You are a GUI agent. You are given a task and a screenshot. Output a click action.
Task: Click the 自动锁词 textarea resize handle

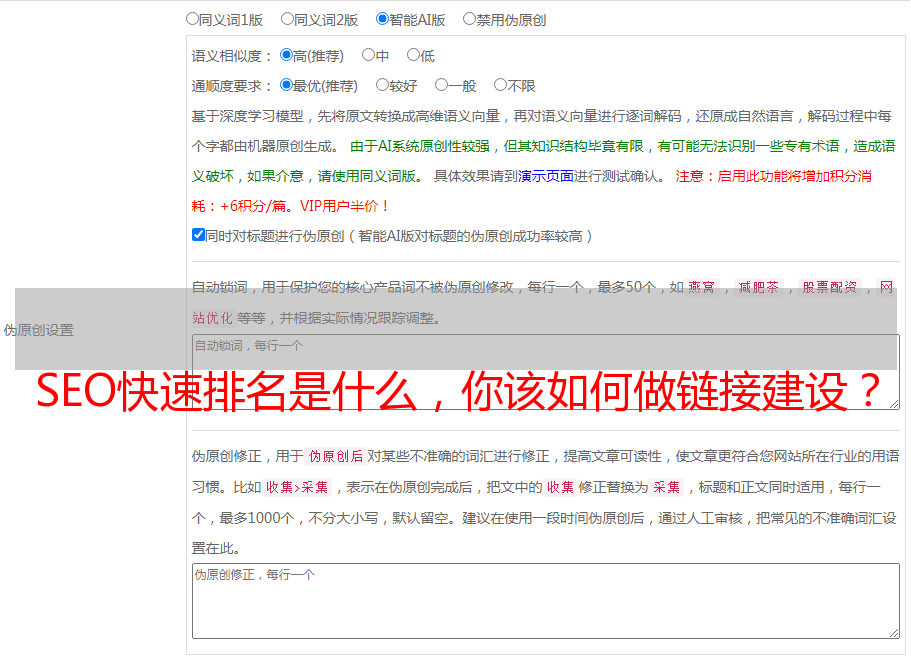point(894,404)
